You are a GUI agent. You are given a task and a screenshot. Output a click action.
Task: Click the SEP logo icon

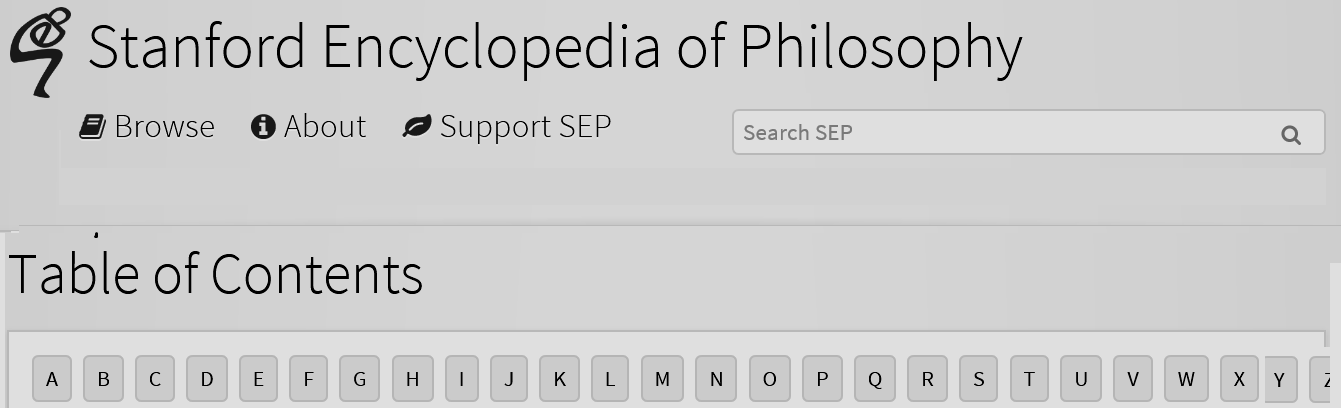click(x=40, y=52)
